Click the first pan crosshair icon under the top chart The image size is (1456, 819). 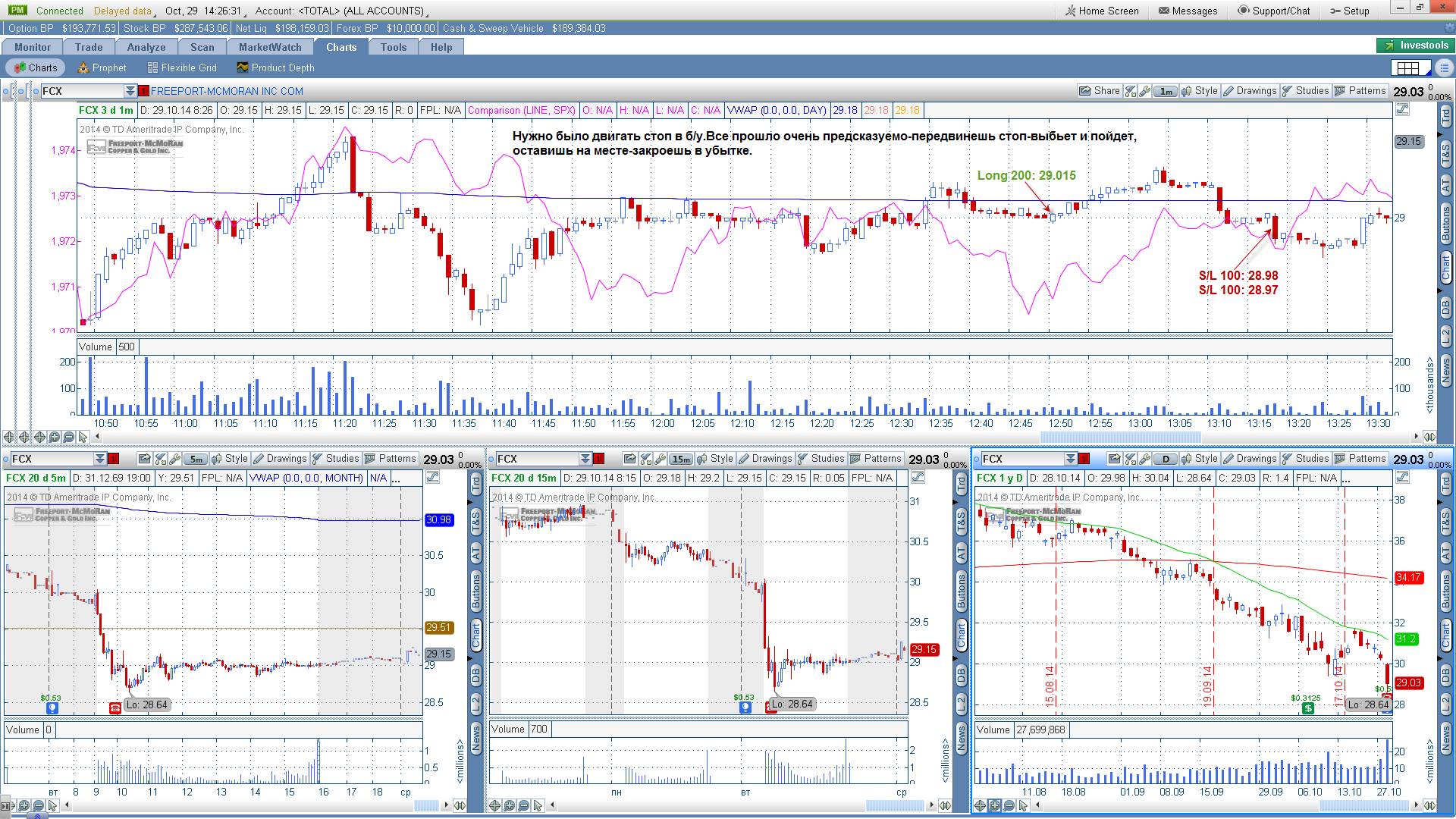[x=9, y=438]
